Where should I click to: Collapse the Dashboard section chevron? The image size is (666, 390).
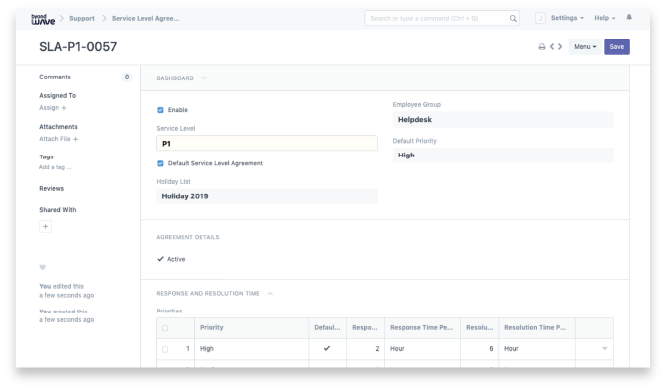(x=204, y=78)
